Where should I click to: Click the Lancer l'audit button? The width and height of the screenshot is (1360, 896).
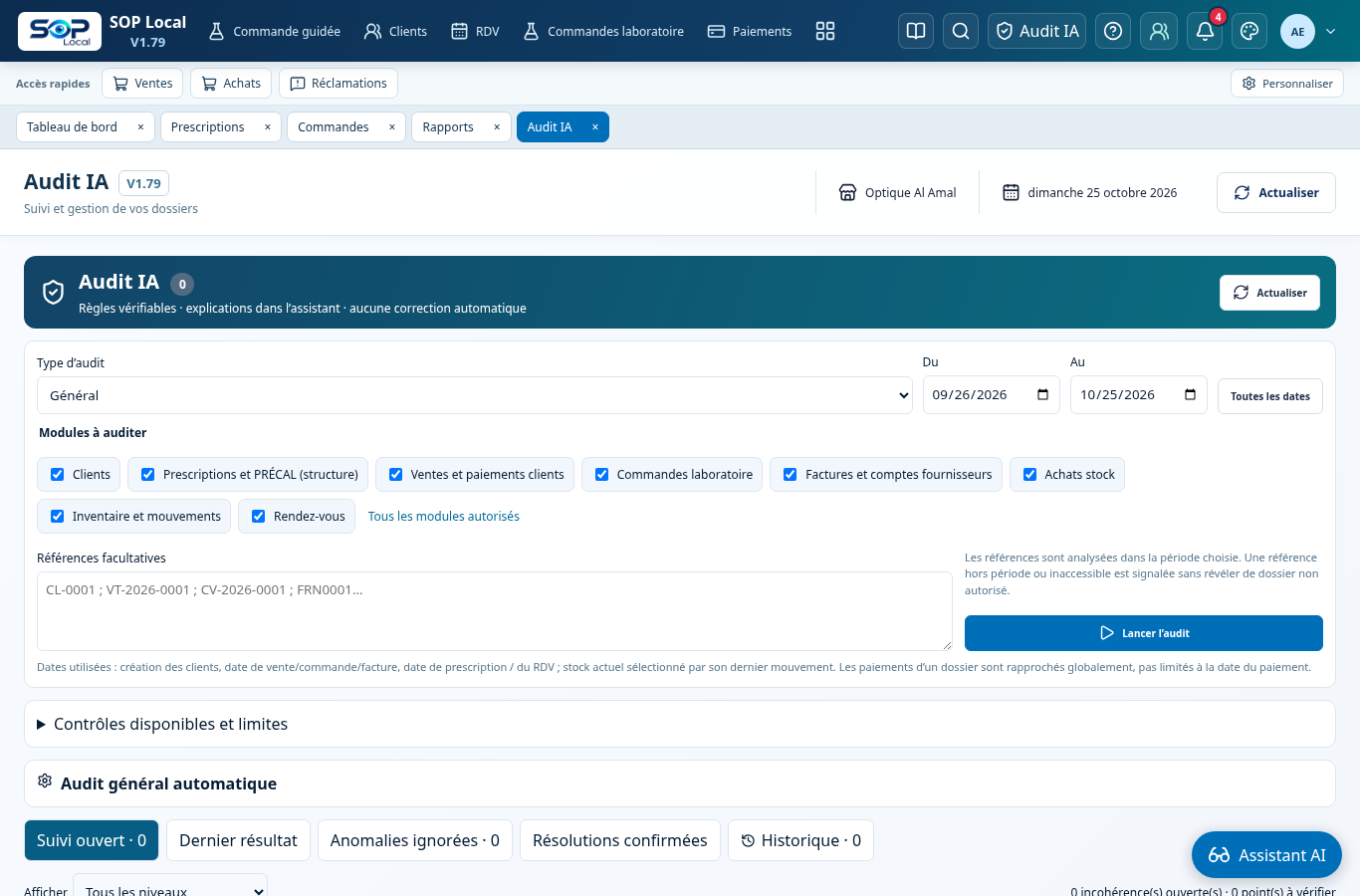pos(1144,633)
